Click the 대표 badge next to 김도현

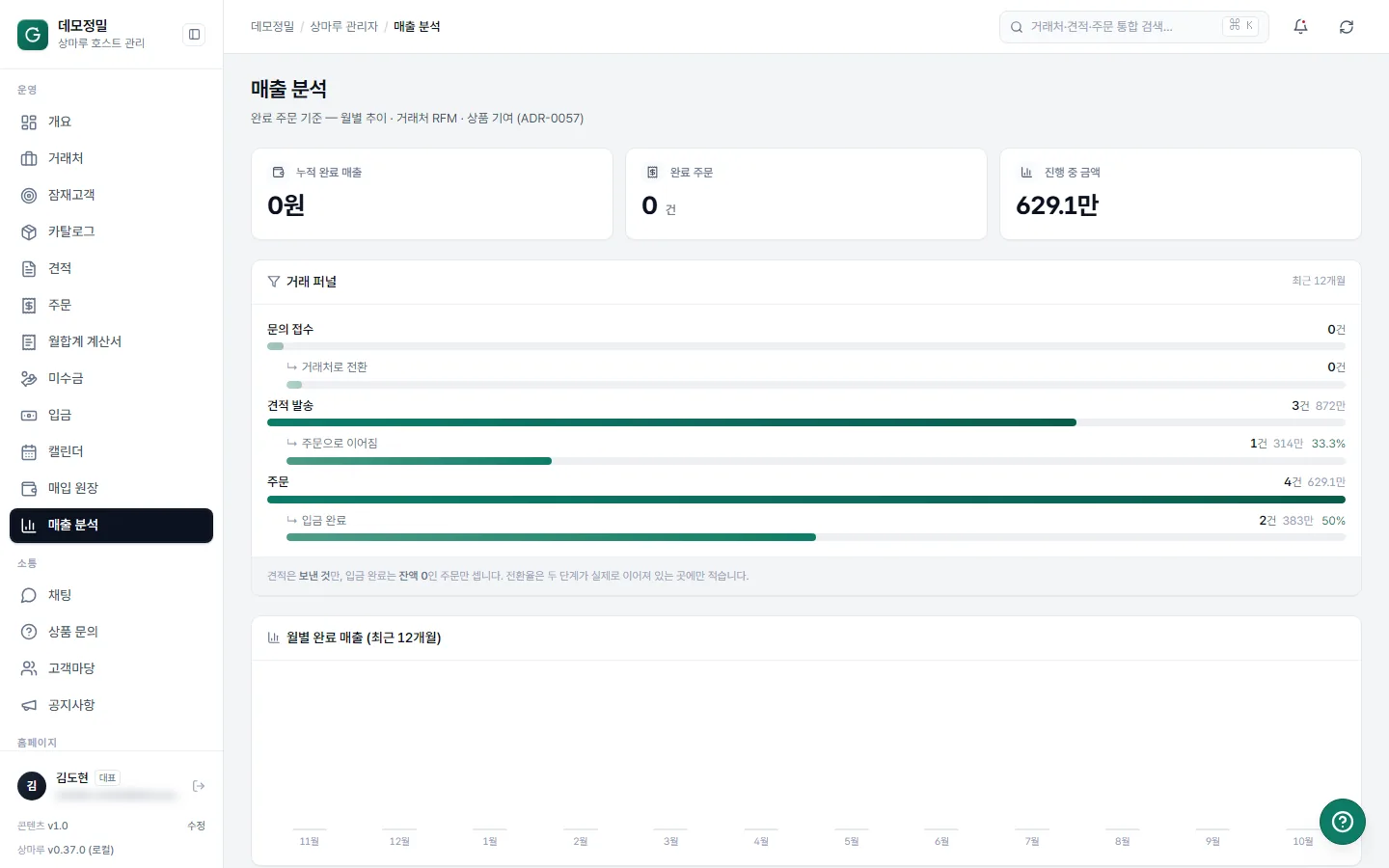coord(107,777)
